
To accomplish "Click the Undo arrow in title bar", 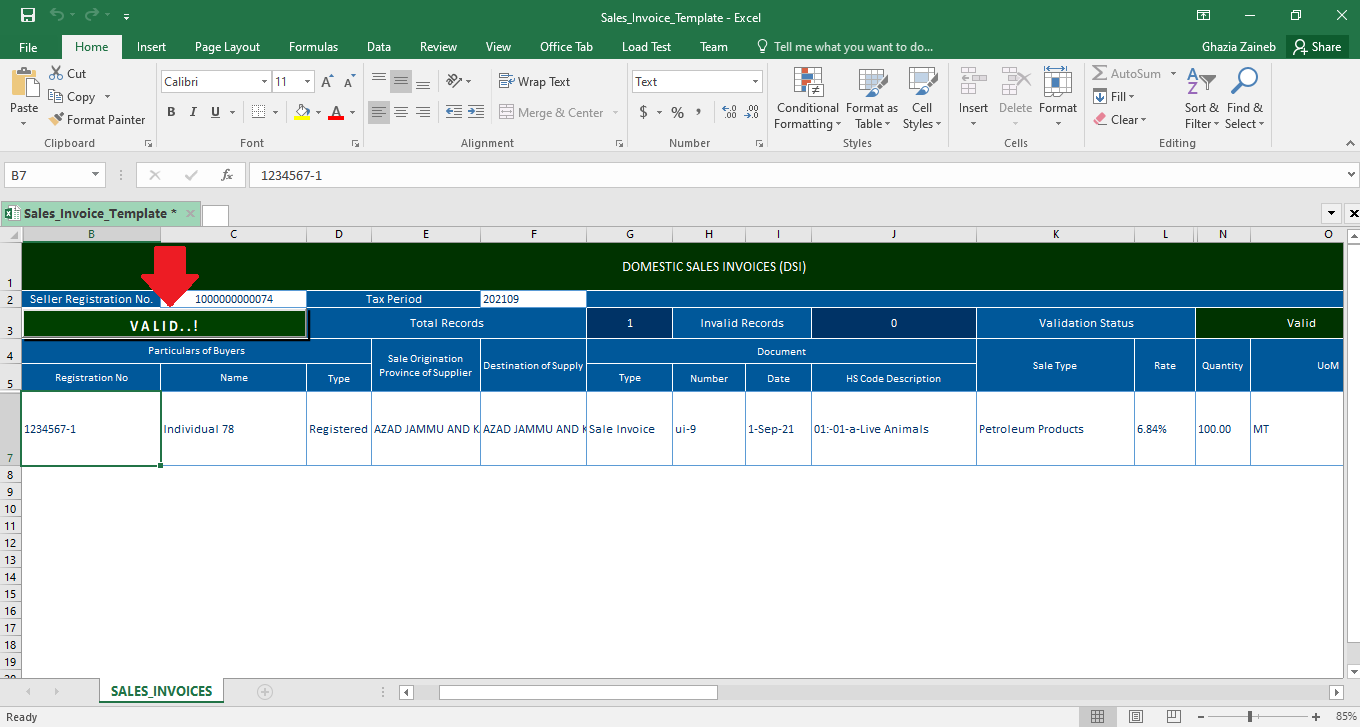I will coord(59,16).
